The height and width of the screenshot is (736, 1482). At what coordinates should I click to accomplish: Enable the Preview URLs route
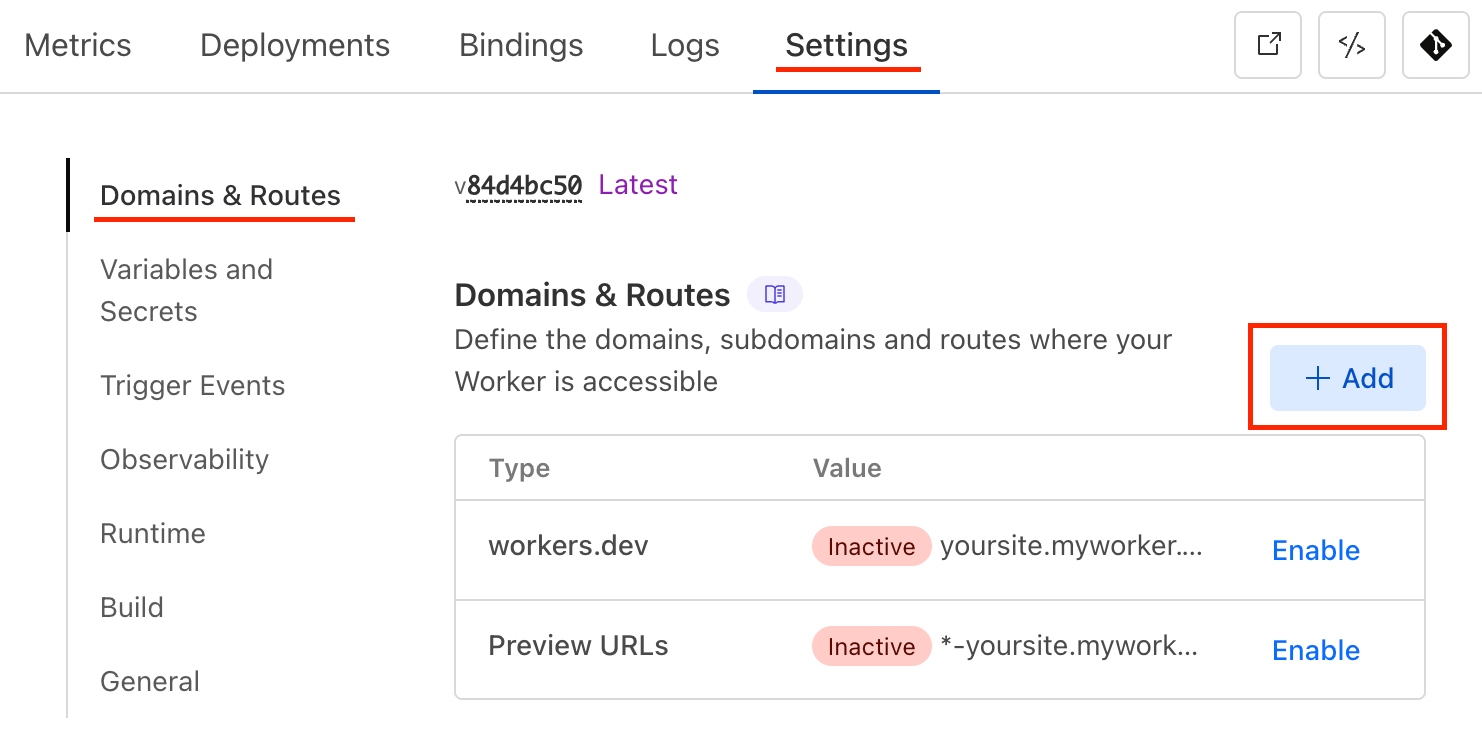(1316, 650)
